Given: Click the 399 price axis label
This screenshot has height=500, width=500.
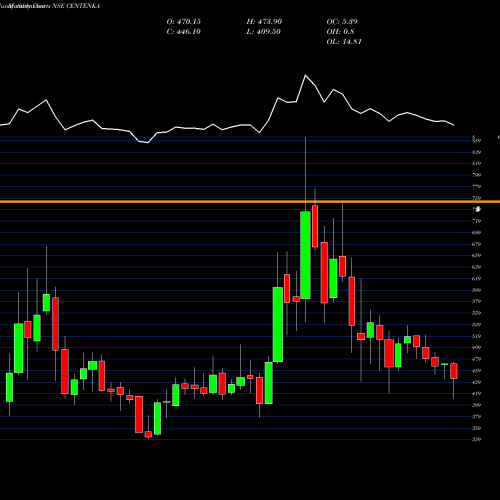Looking at the screenshot, I should (477, 405).
